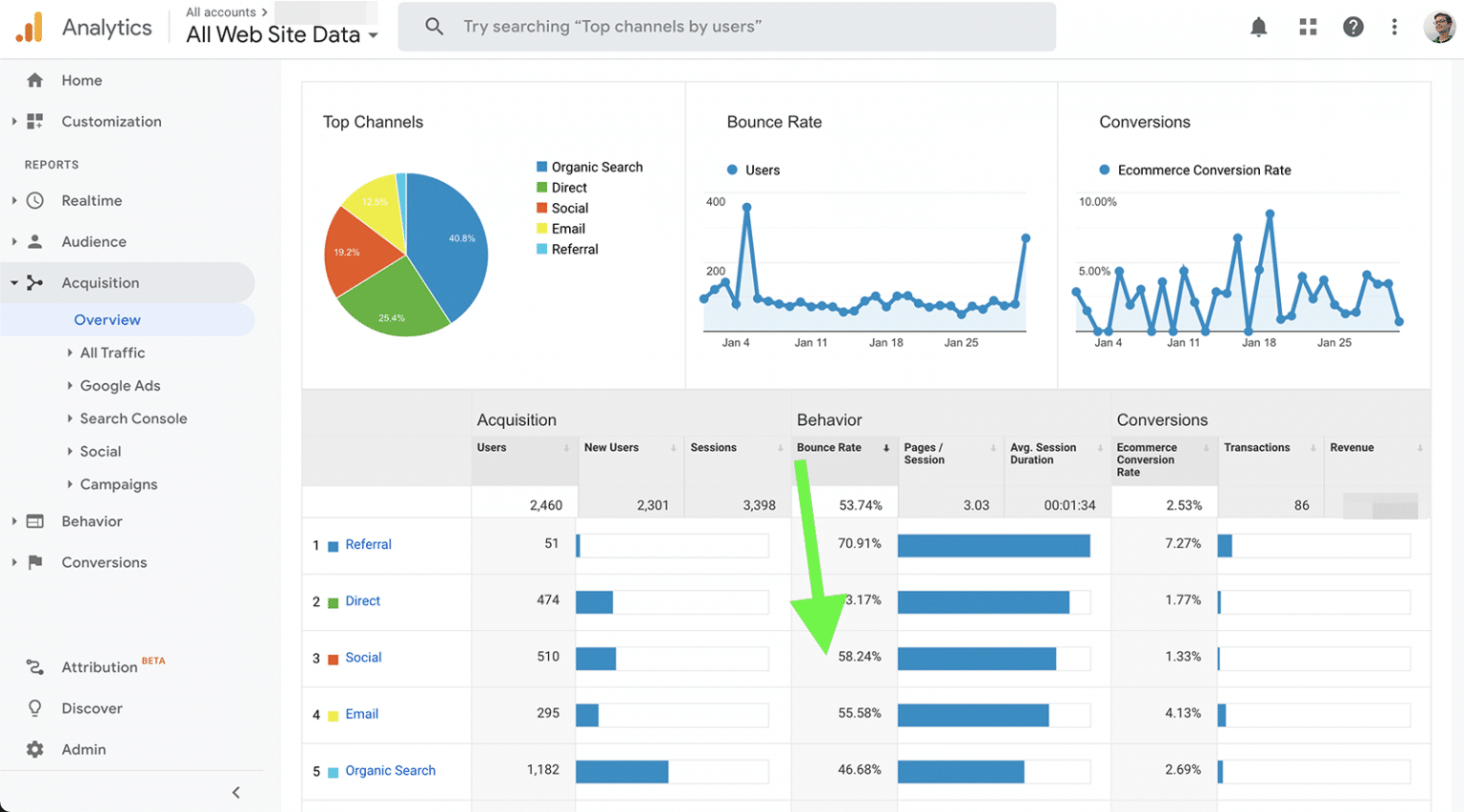Click the Help question mark icon

tap(1353, 27)
